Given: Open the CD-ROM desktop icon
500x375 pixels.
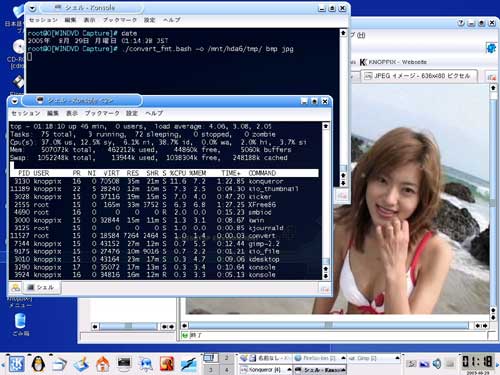Looking at the screenshot, I should pos(19,47).
